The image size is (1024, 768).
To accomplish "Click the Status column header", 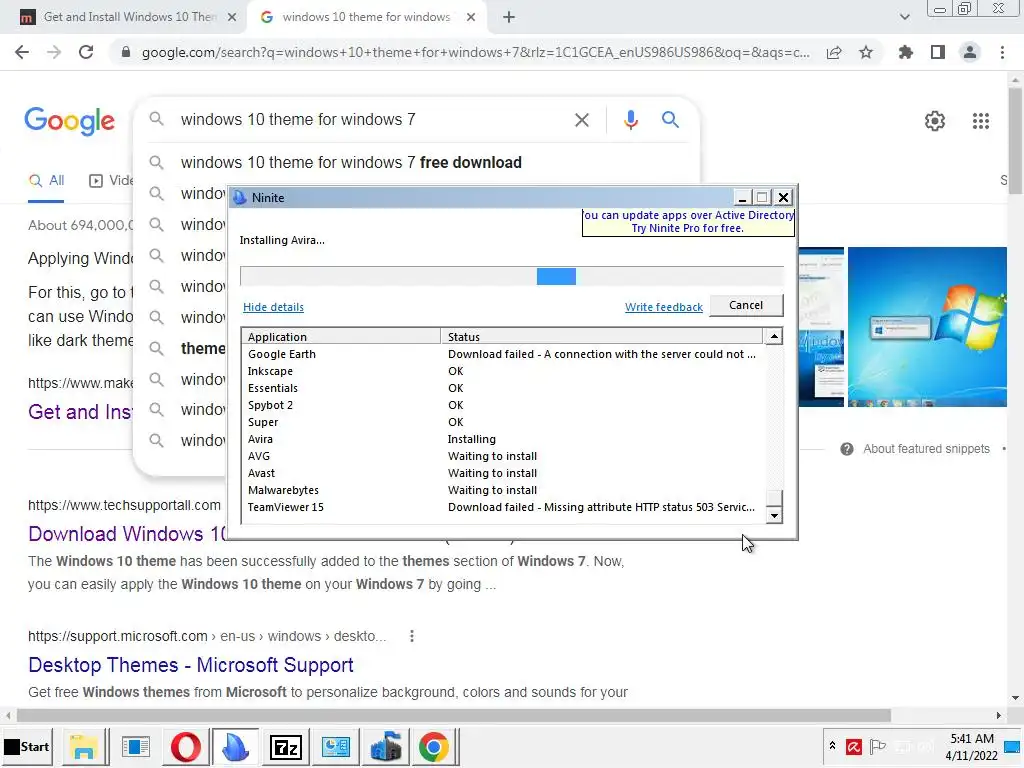I will (x=601, y=336).
